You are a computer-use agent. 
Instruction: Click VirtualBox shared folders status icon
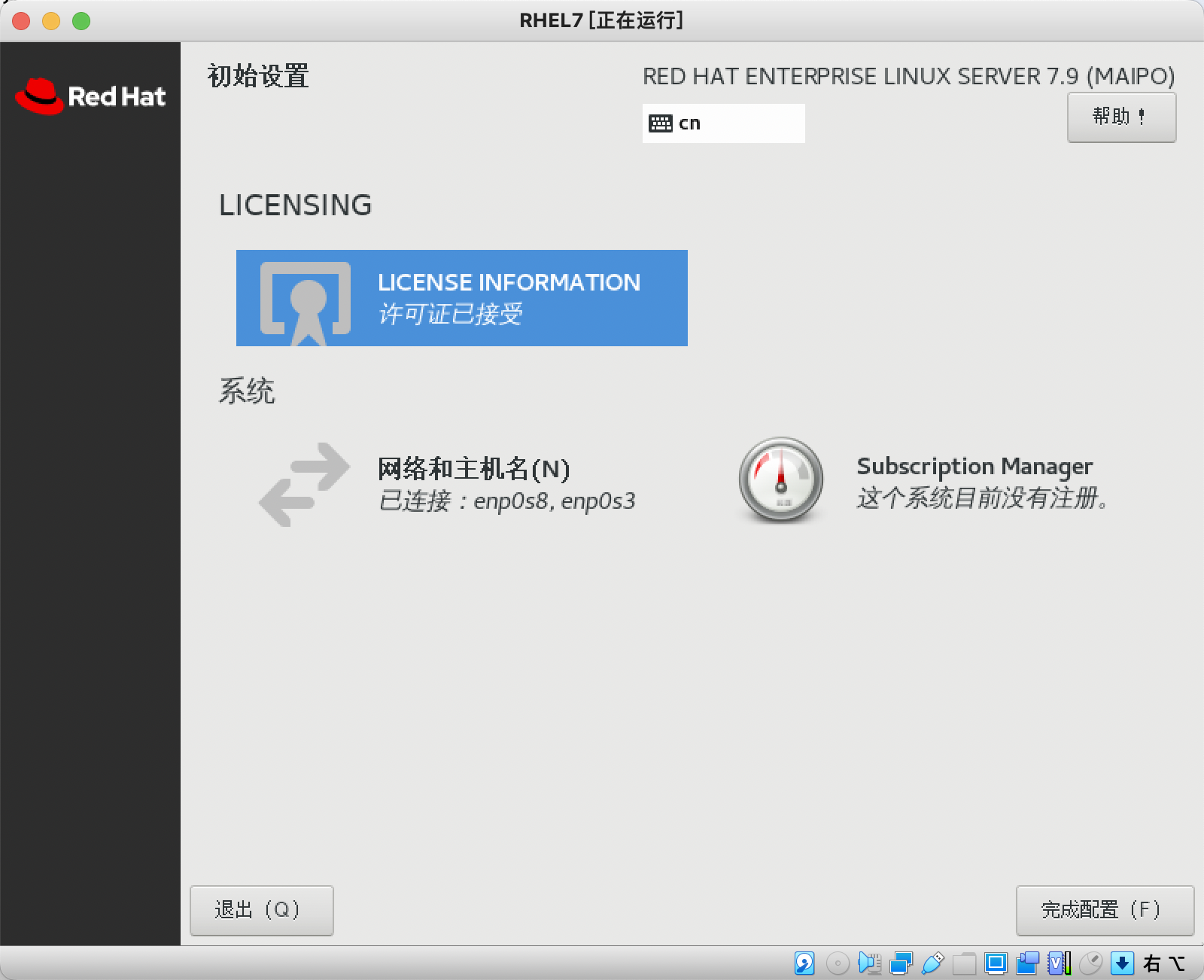[964, 963]
